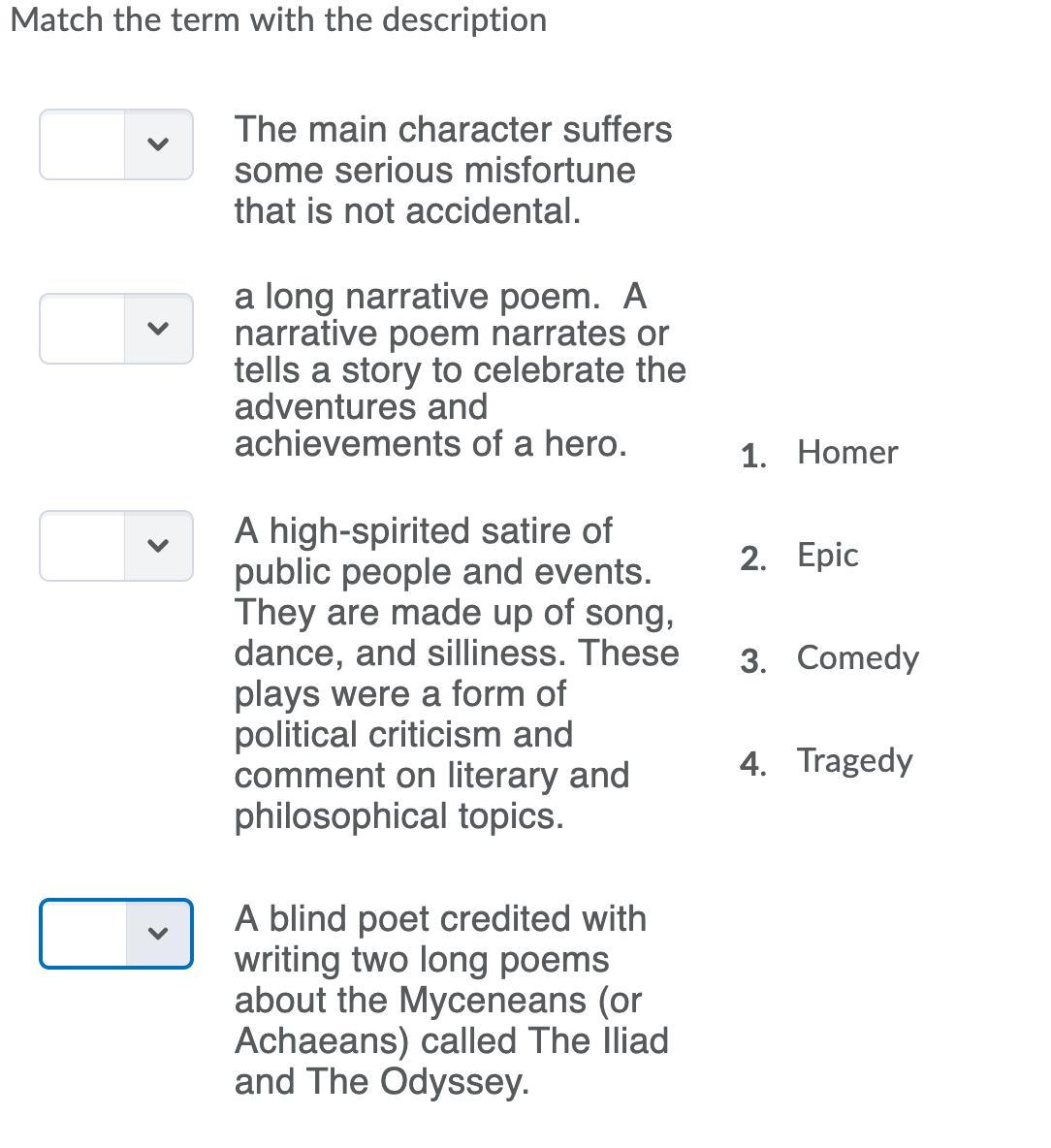The width and height of the screenshot is (1051, 1148).
Task: Click chevron beside 'main character suffers' description
Action: tap(158, 144)
